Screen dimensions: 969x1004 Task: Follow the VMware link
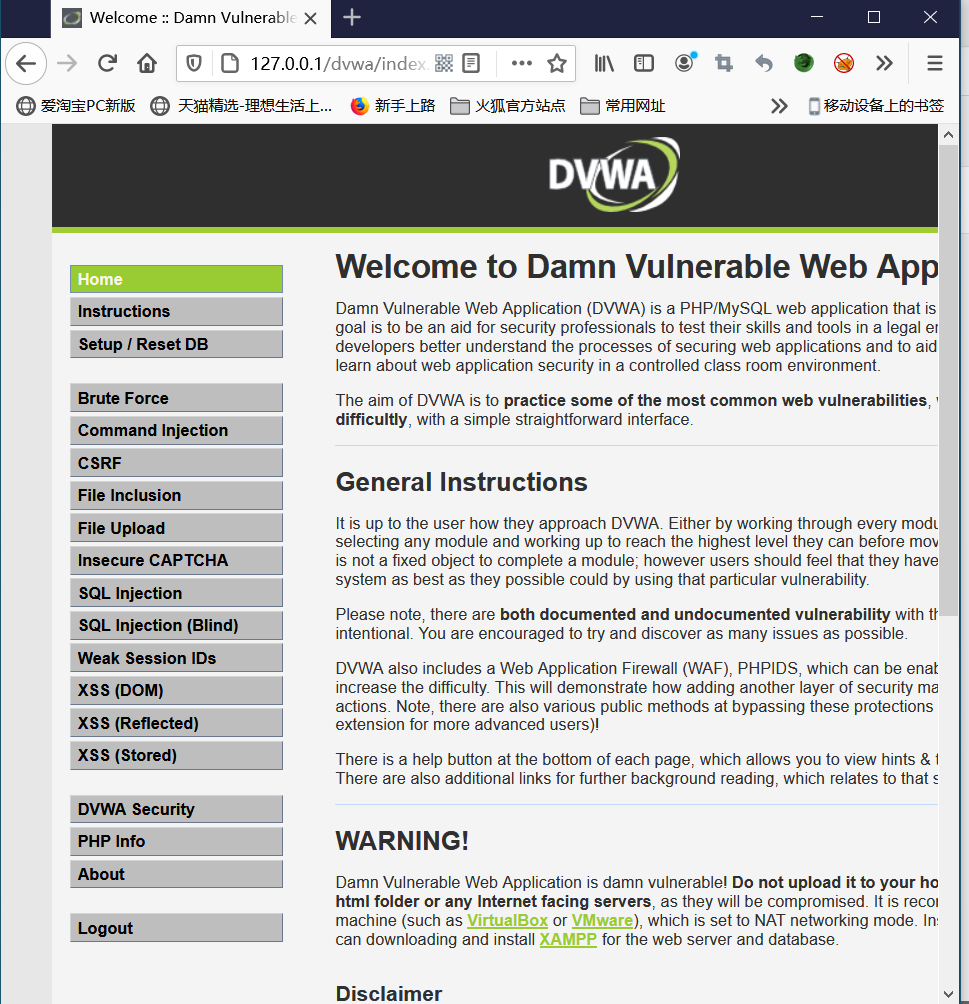[602, 921]
